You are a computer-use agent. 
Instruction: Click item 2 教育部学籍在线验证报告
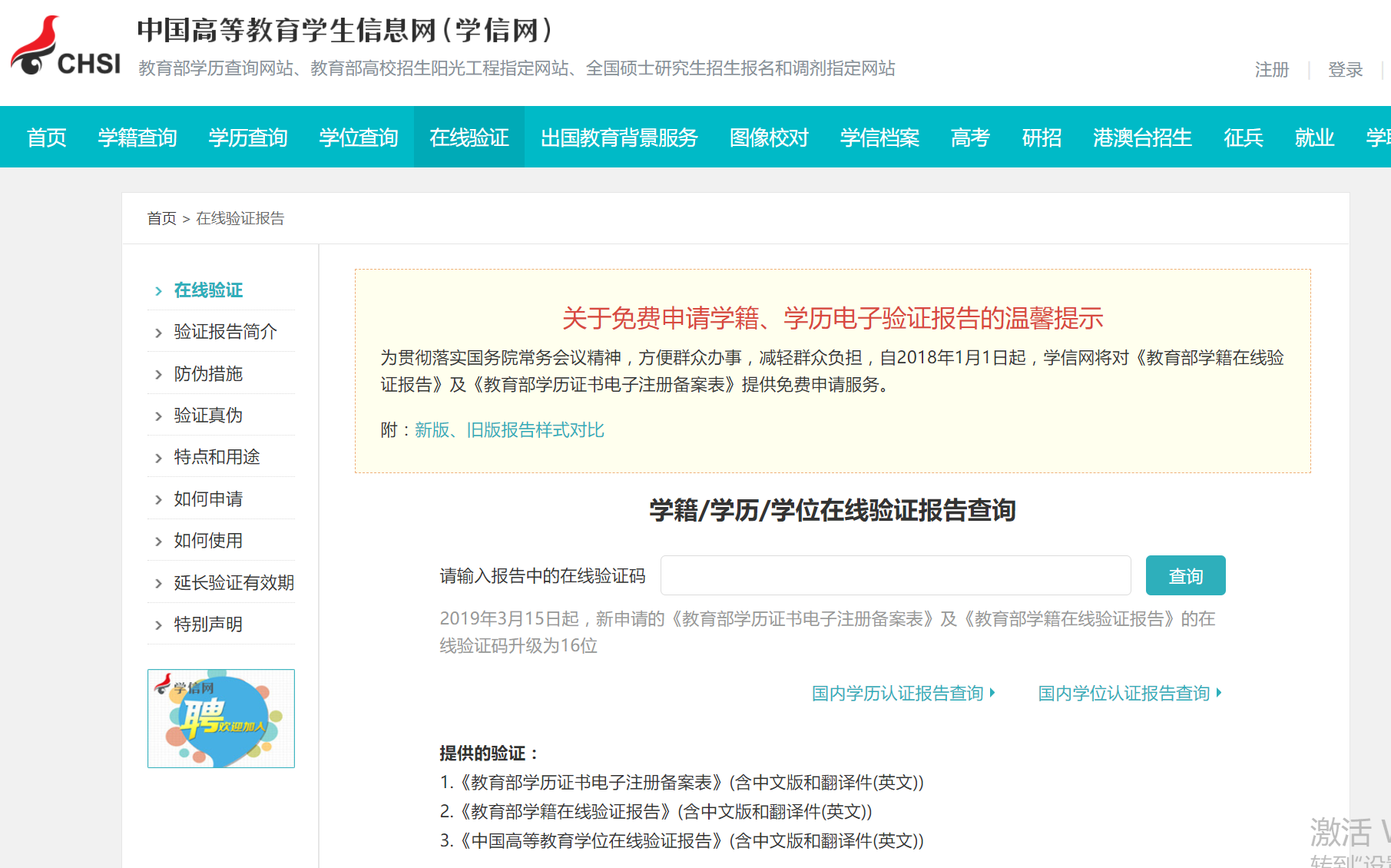point(655,812)
